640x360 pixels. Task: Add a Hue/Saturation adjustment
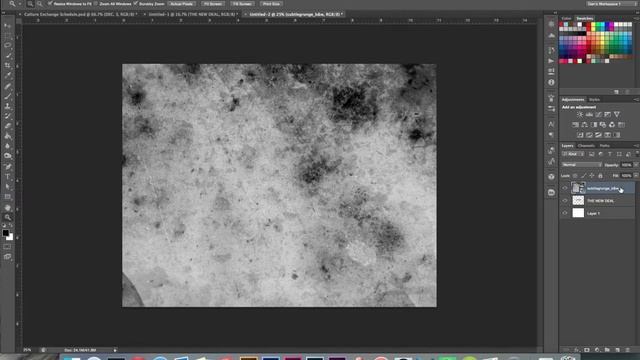coord(575,124)
